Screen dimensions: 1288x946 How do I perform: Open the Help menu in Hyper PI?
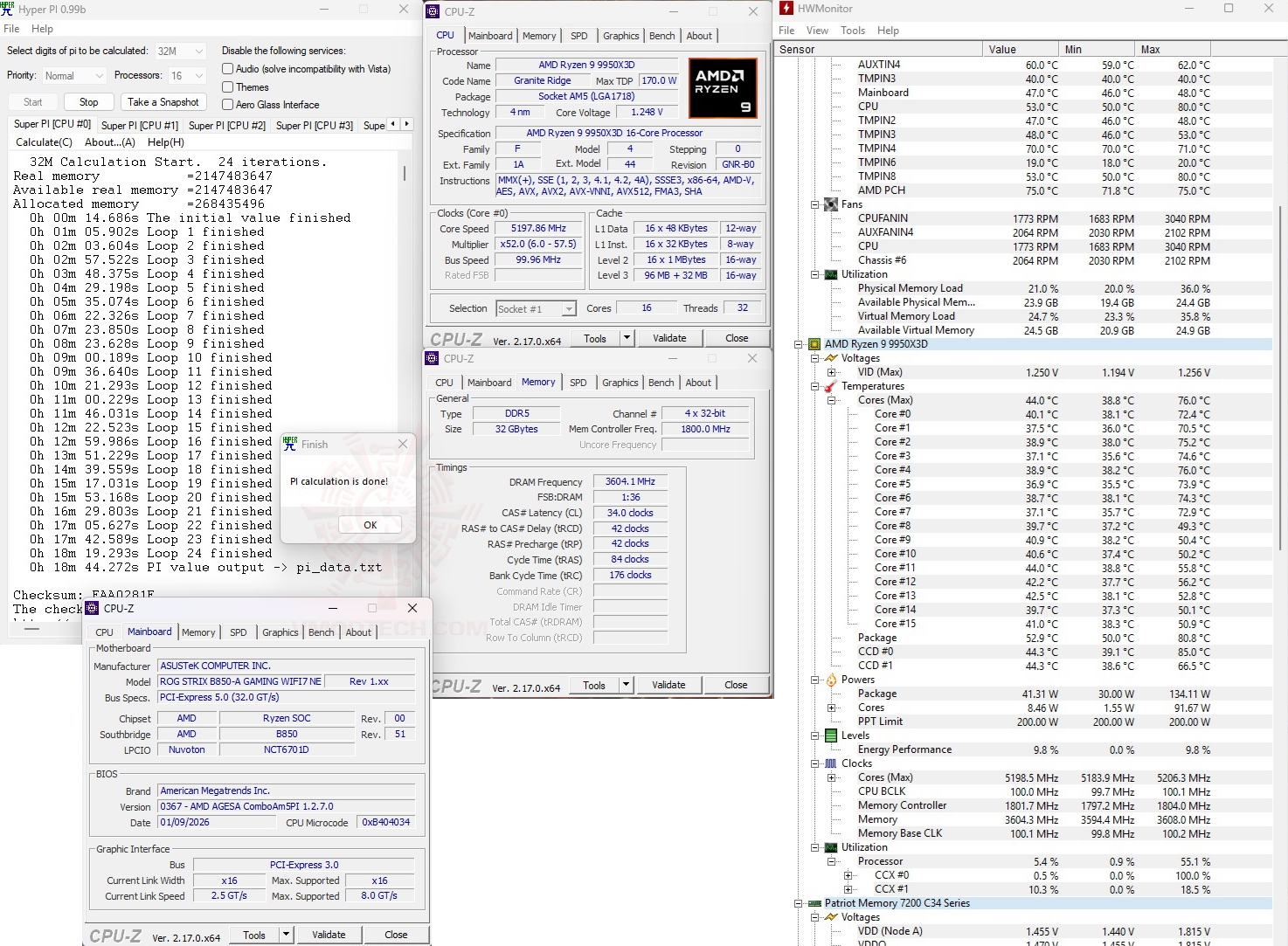coord(42,29)
